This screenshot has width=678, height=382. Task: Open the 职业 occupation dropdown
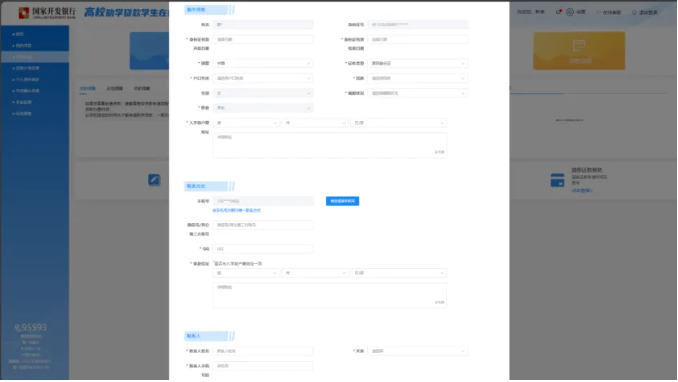pyautogui.click(x=263, y=108)
